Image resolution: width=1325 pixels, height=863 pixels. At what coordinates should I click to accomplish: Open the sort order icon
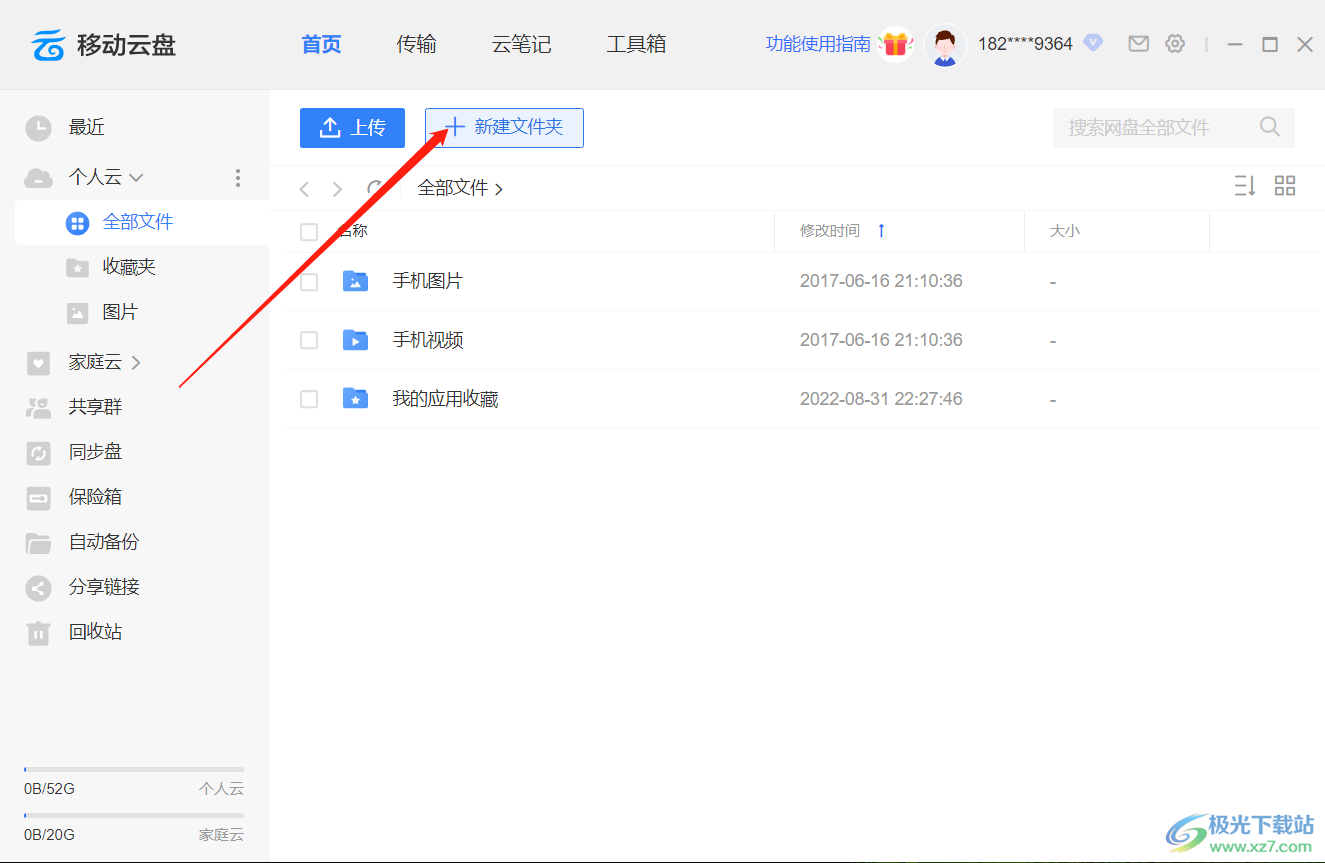(x=1244, y=186)
